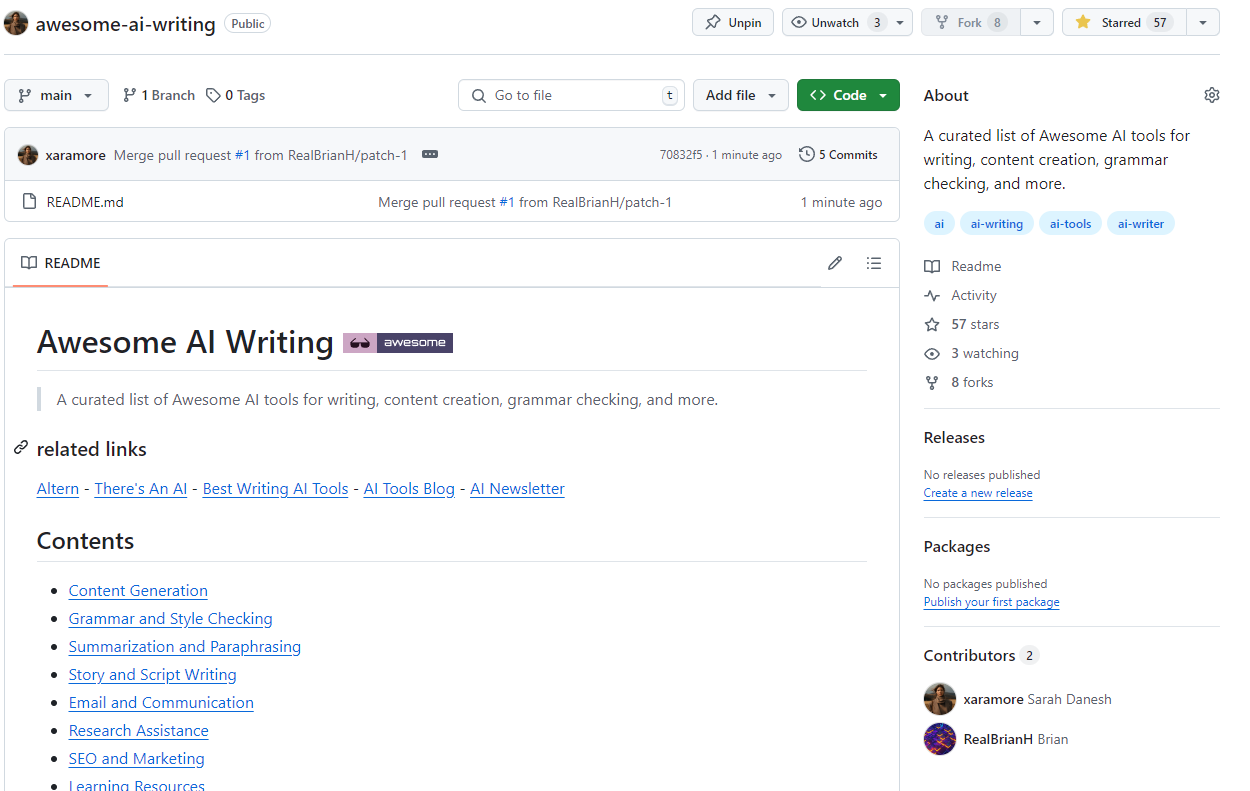Screen dimensions: 1250x791
Task: Open the Altern related link
Action: click(x=58, y=489)
